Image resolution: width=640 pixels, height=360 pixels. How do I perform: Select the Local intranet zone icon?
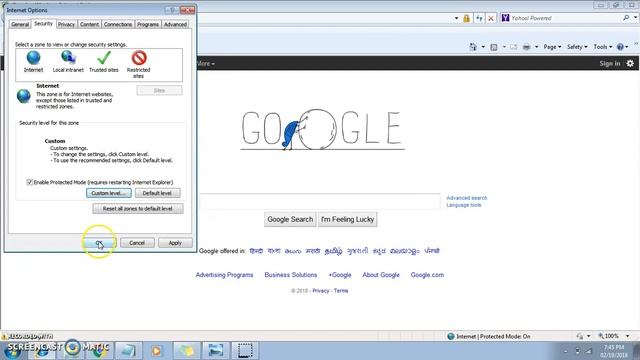tap(68, 58)
